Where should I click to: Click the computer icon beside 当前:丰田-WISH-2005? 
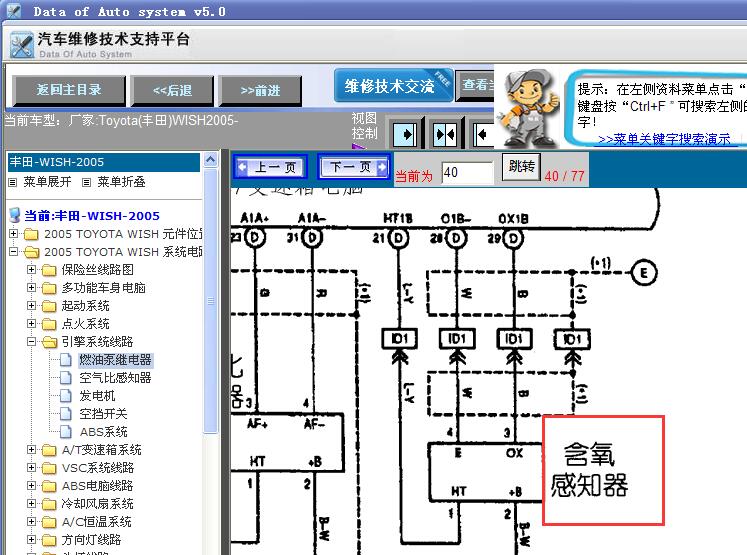[15, 215]
